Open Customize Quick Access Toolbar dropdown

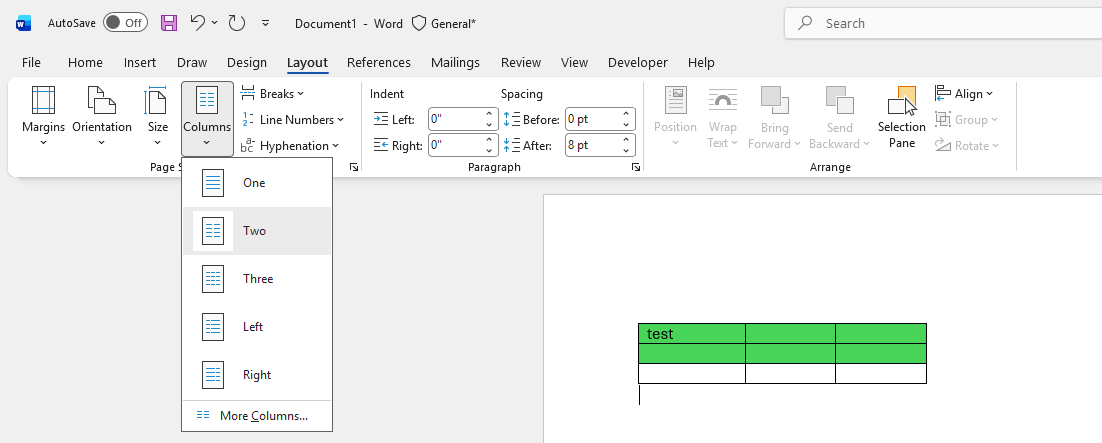266,23
